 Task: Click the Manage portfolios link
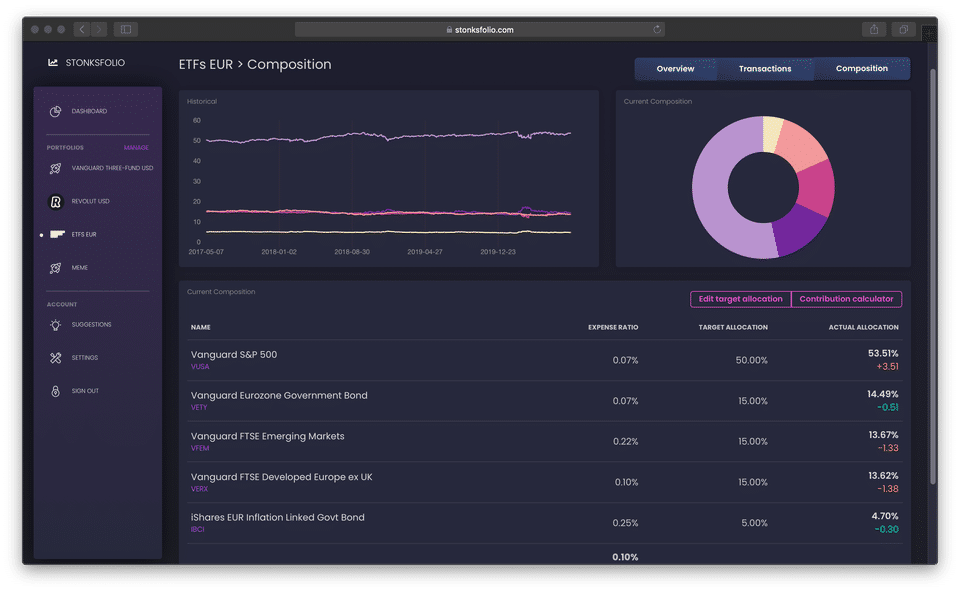136,147
